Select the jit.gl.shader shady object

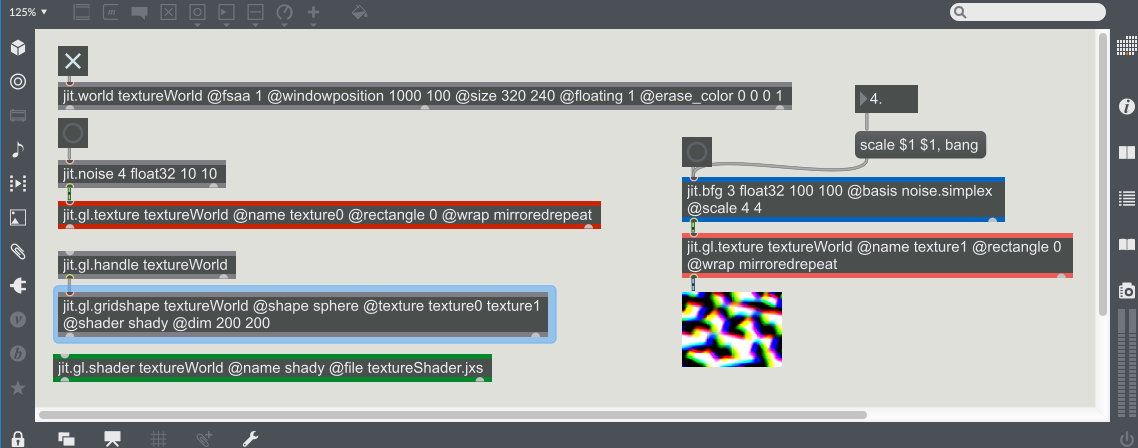[272, 368]
